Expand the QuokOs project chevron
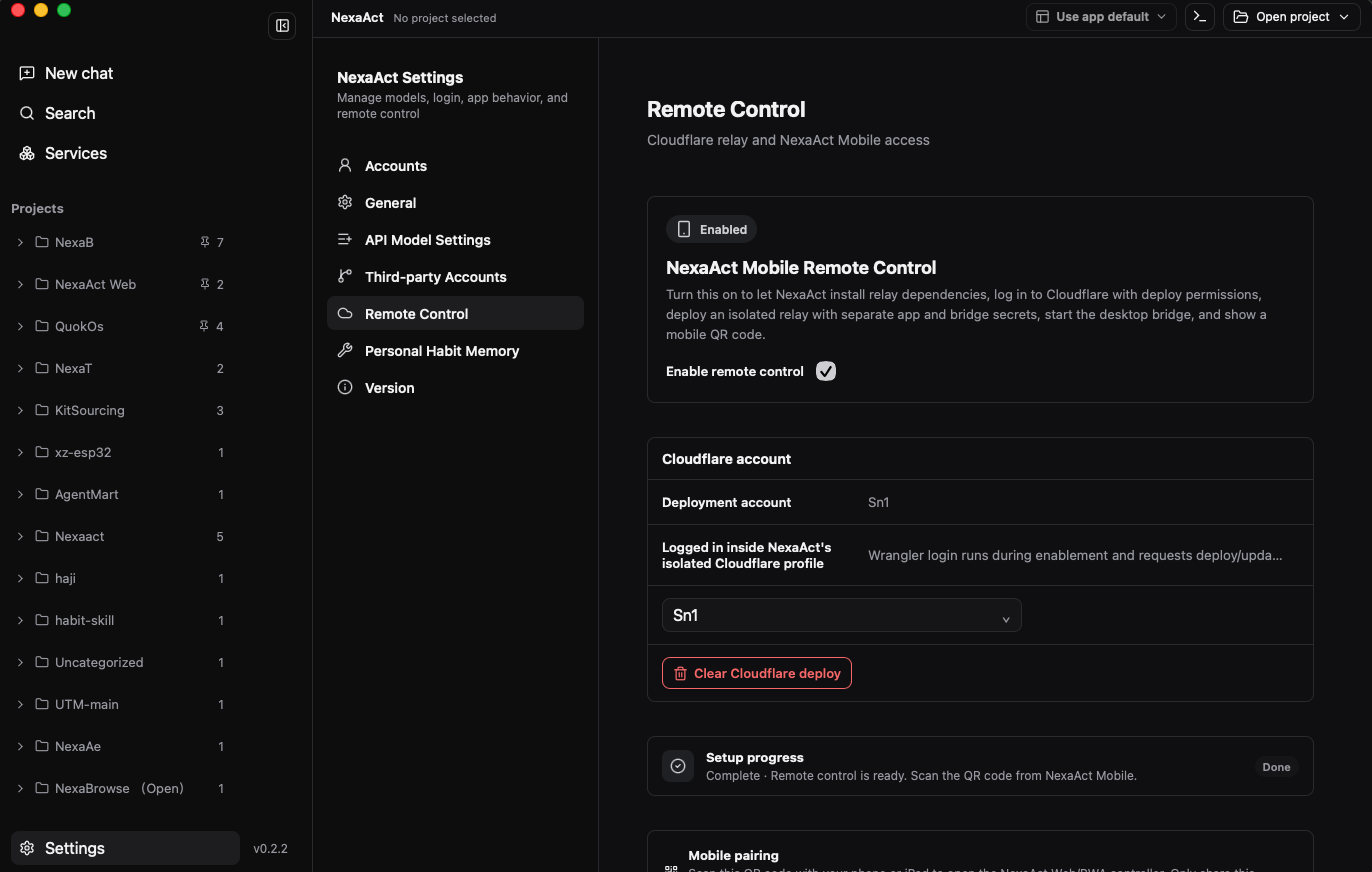The image size is (1372, 872). pyautogui.click(x=20, y=326)
